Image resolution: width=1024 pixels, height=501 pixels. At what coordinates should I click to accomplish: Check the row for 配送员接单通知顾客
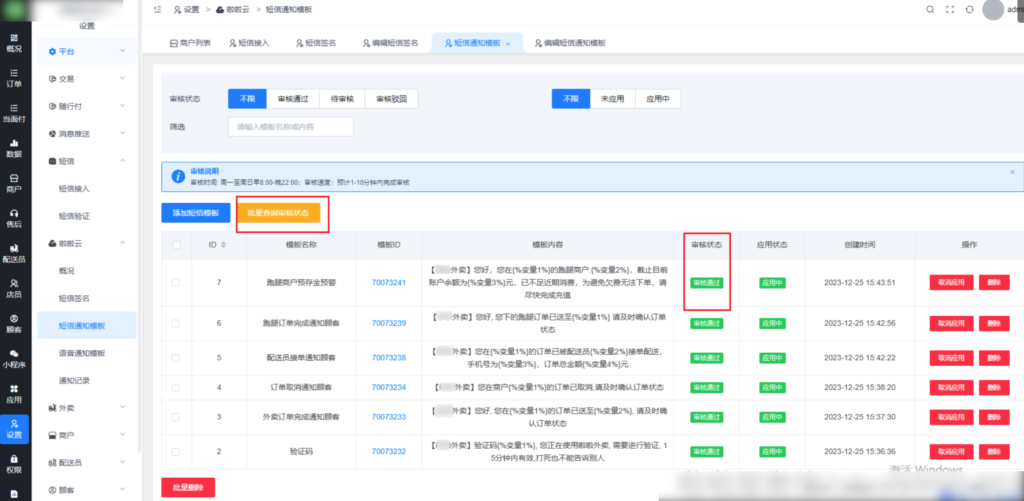click(x=176, y=358)
